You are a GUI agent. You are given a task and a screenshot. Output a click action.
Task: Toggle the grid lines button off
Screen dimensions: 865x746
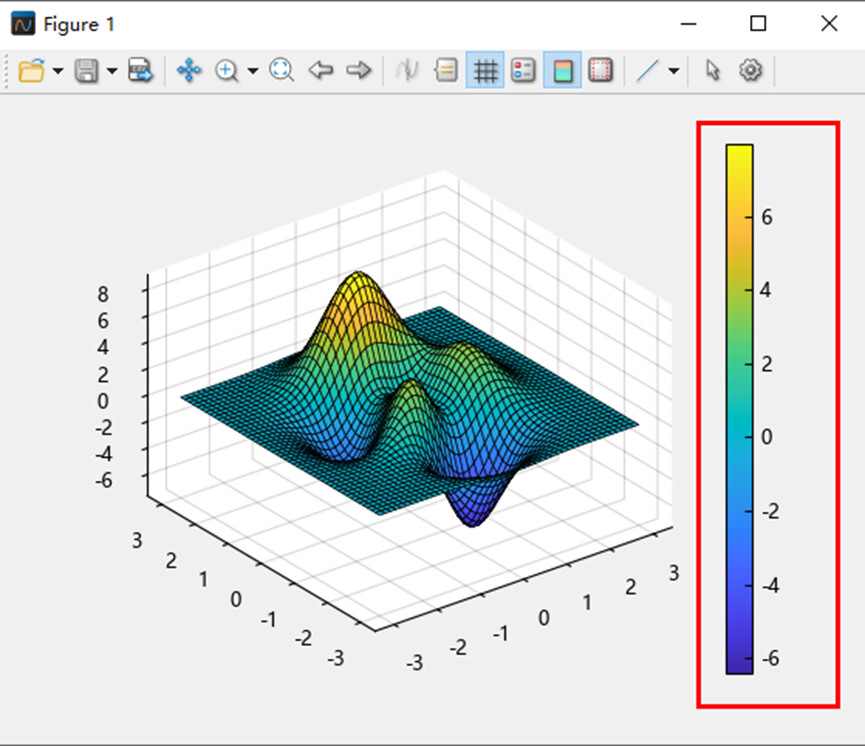click(x=485, y=70)
